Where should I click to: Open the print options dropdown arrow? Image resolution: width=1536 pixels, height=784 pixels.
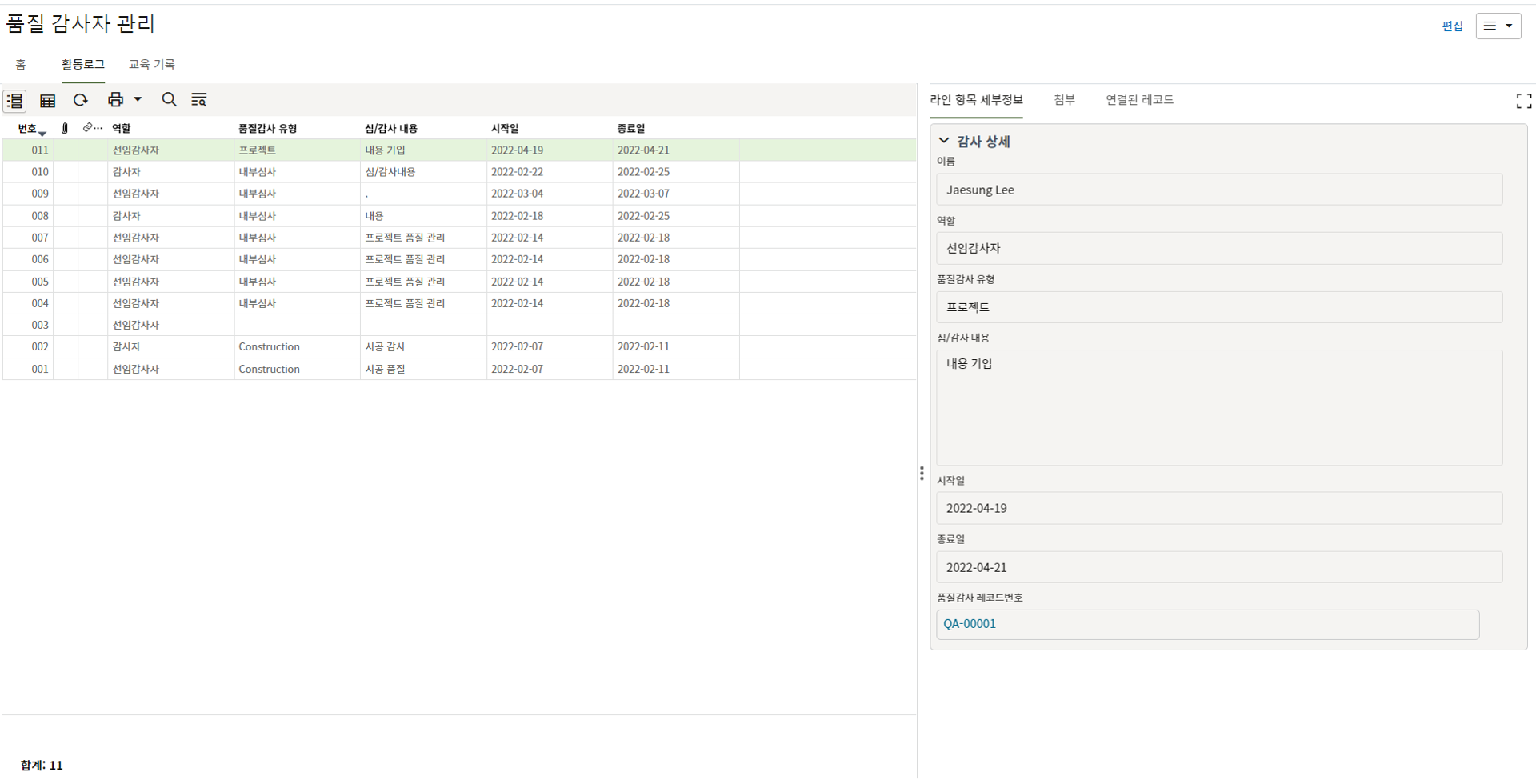tap(138, 100)
